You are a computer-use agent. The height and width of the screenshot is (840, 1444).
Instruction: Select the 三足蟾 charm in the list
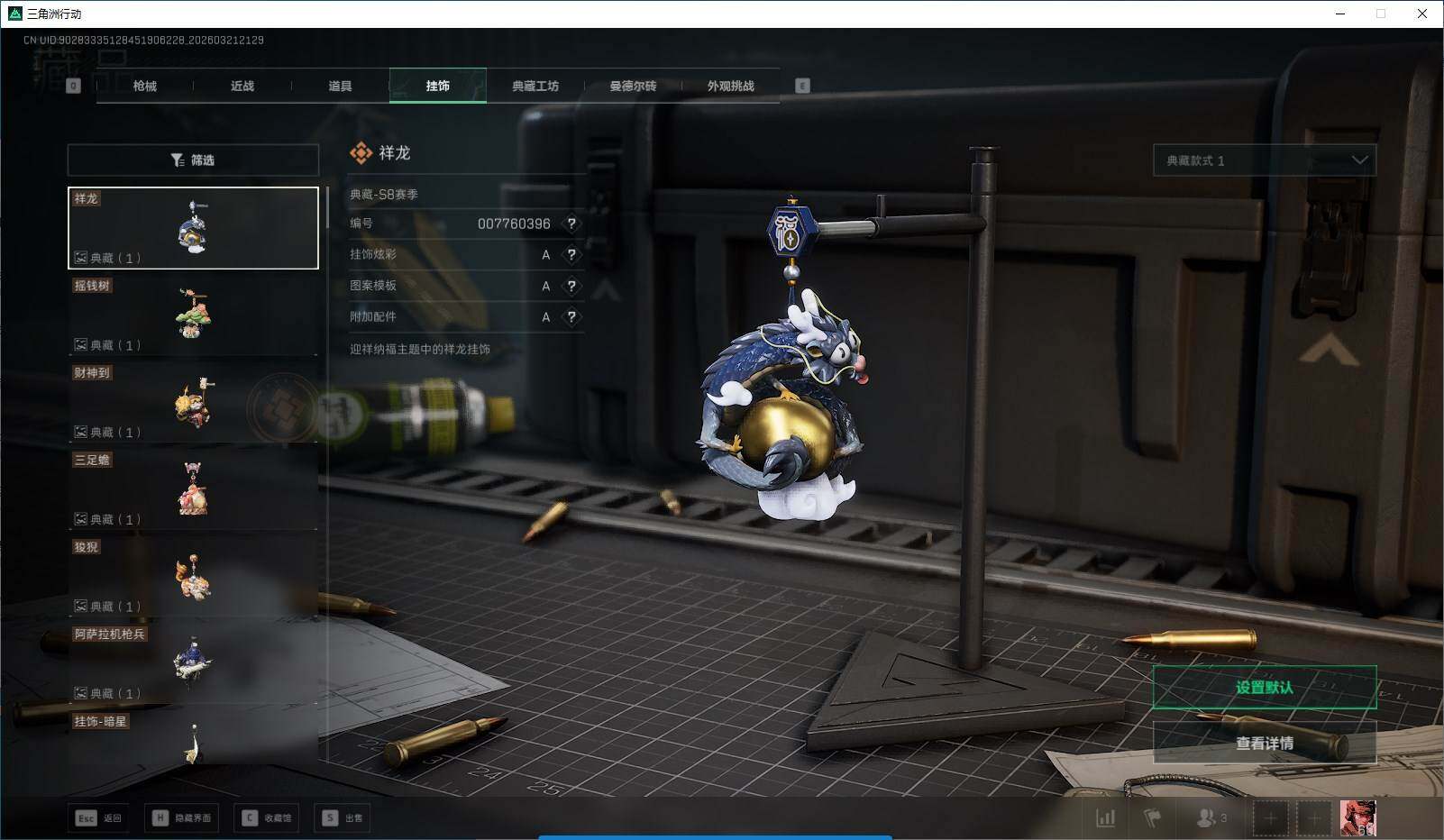[193, 489]
